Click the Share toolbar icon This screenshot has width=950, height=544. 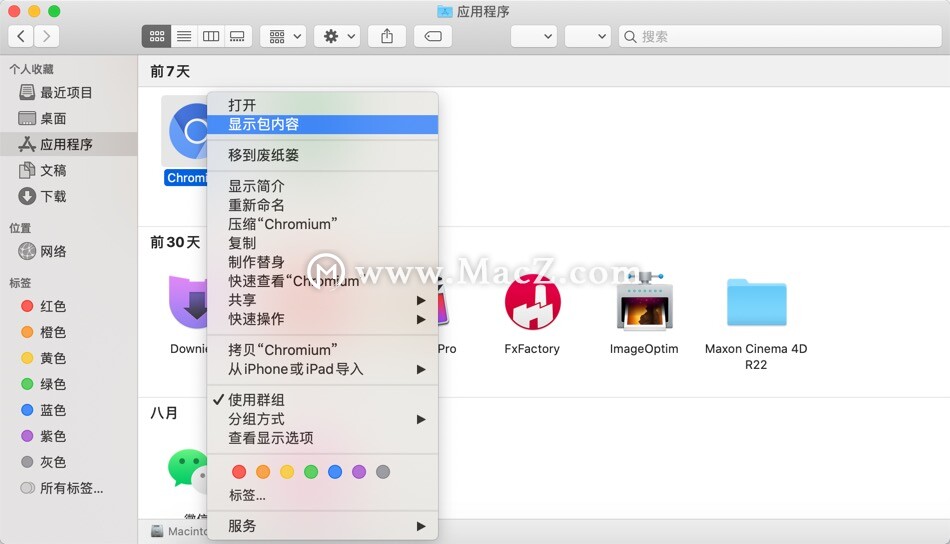pyautogui.click(x=387, y=36)
